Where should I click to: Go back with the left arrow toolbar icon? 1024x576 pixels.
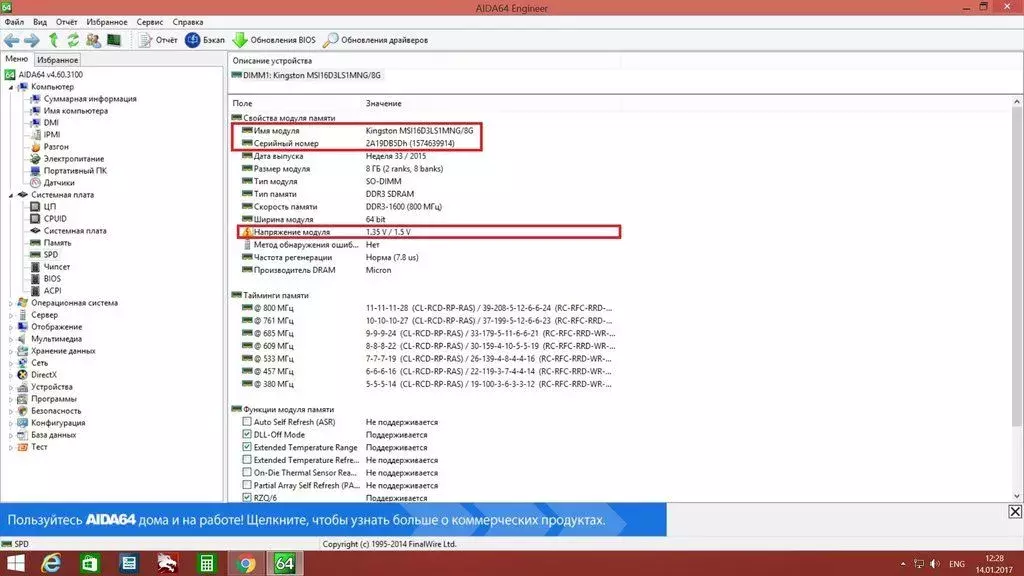[12, 40]
